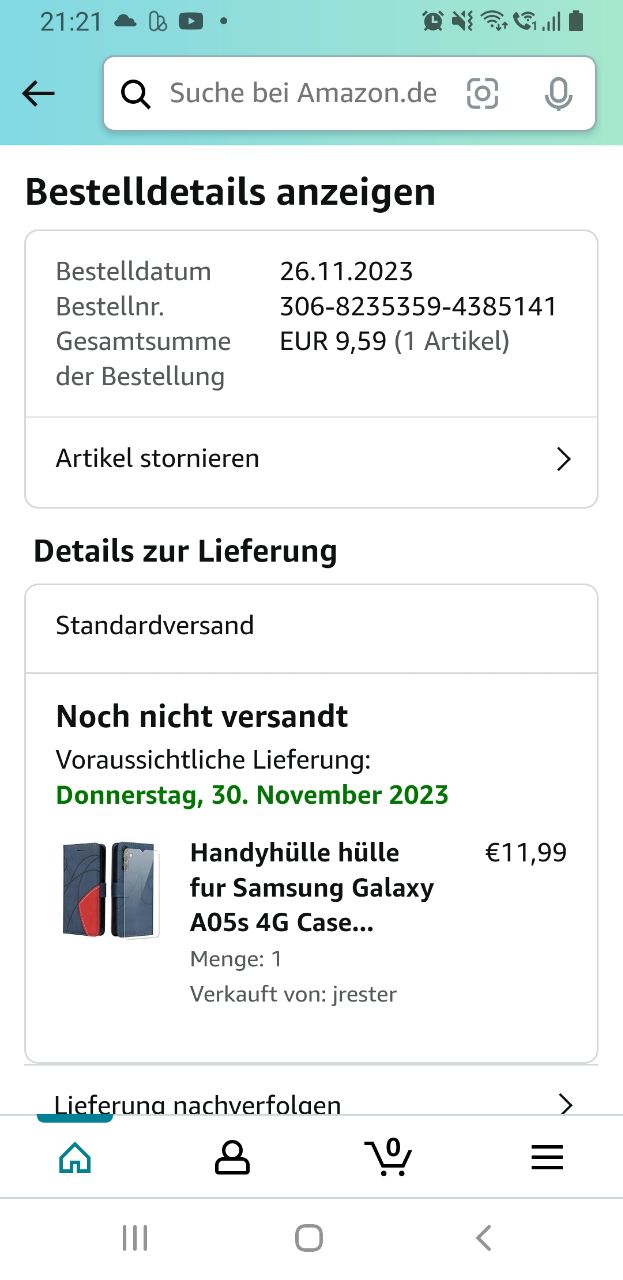This screenshot has height=1280, width=623.
Task: Open the camera scan search icon
Action: point(482,93)
